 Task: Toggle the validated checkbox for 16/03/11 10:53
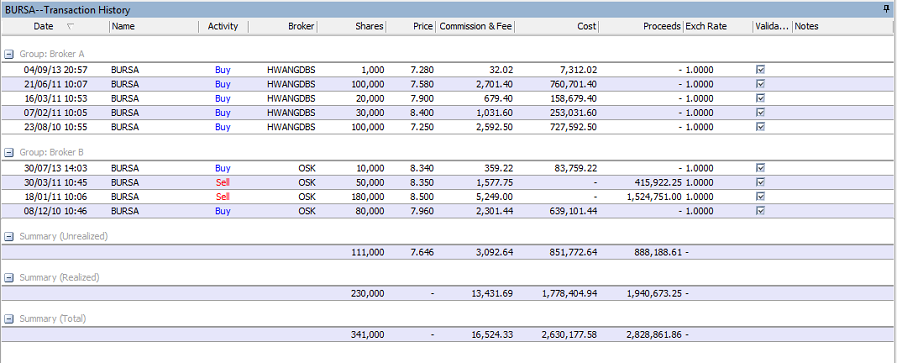pyautogui.click(x=760, y=98)
